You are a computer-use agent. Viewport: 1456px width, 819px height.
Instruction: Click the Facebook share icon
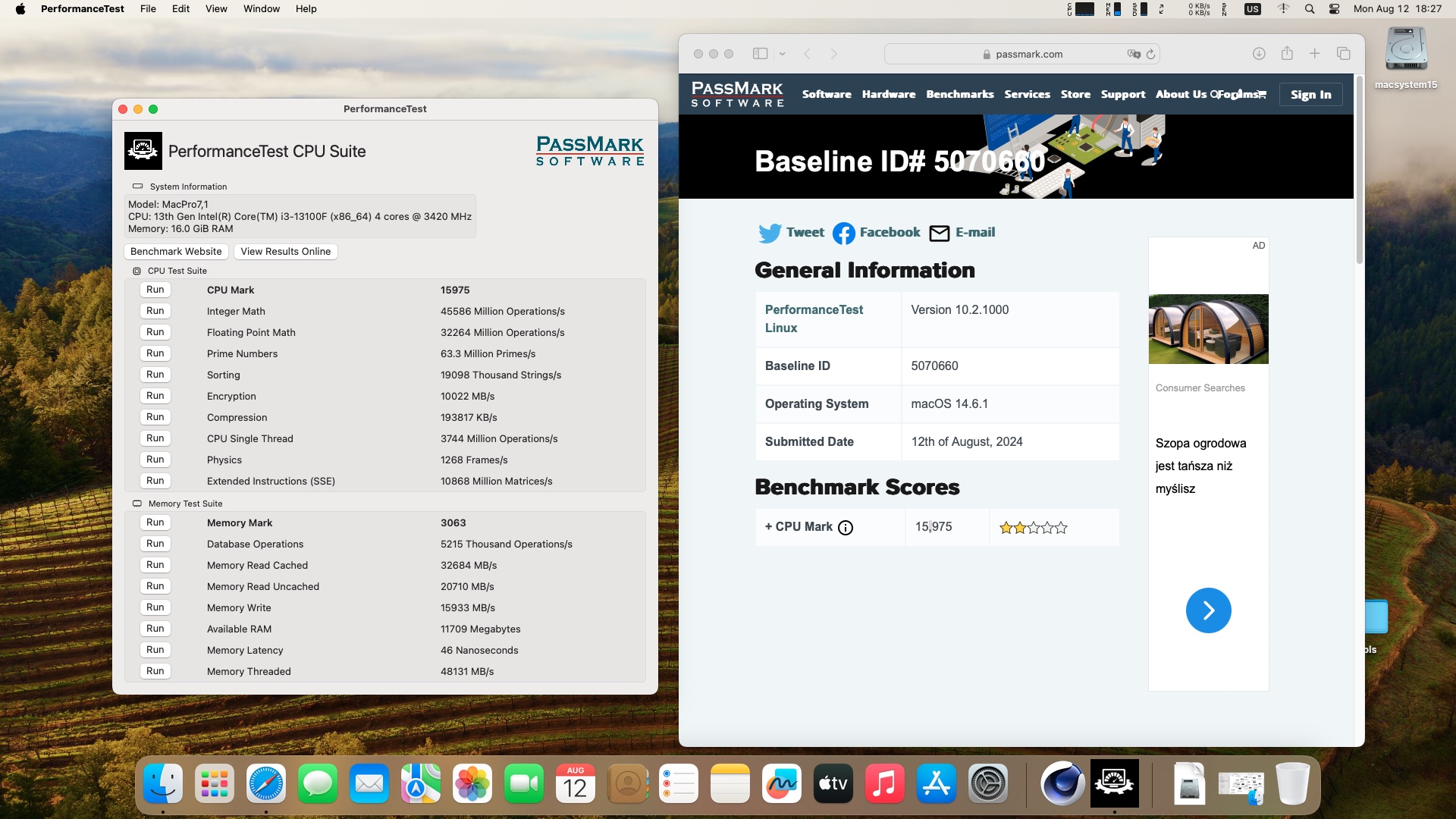[x=843, y=233]
